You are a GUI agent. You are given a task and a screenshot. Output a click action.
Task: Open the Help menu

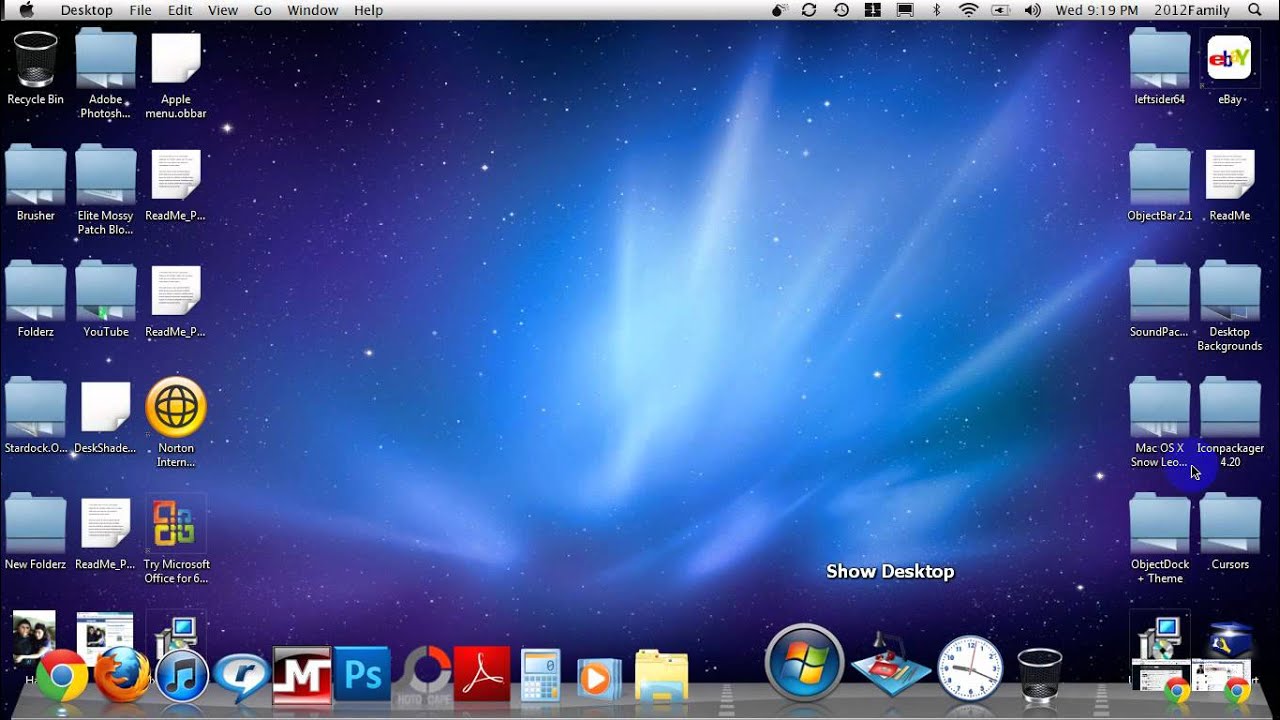tap(369, 10)
